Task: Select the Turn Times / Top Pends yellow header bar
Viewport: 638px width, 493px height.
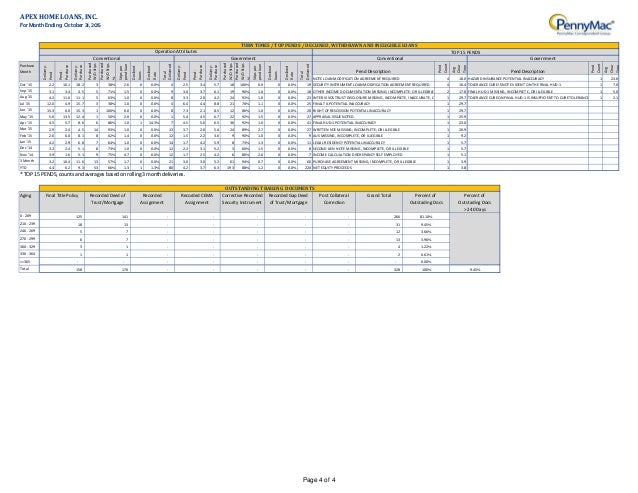Action: pos(329,46)
